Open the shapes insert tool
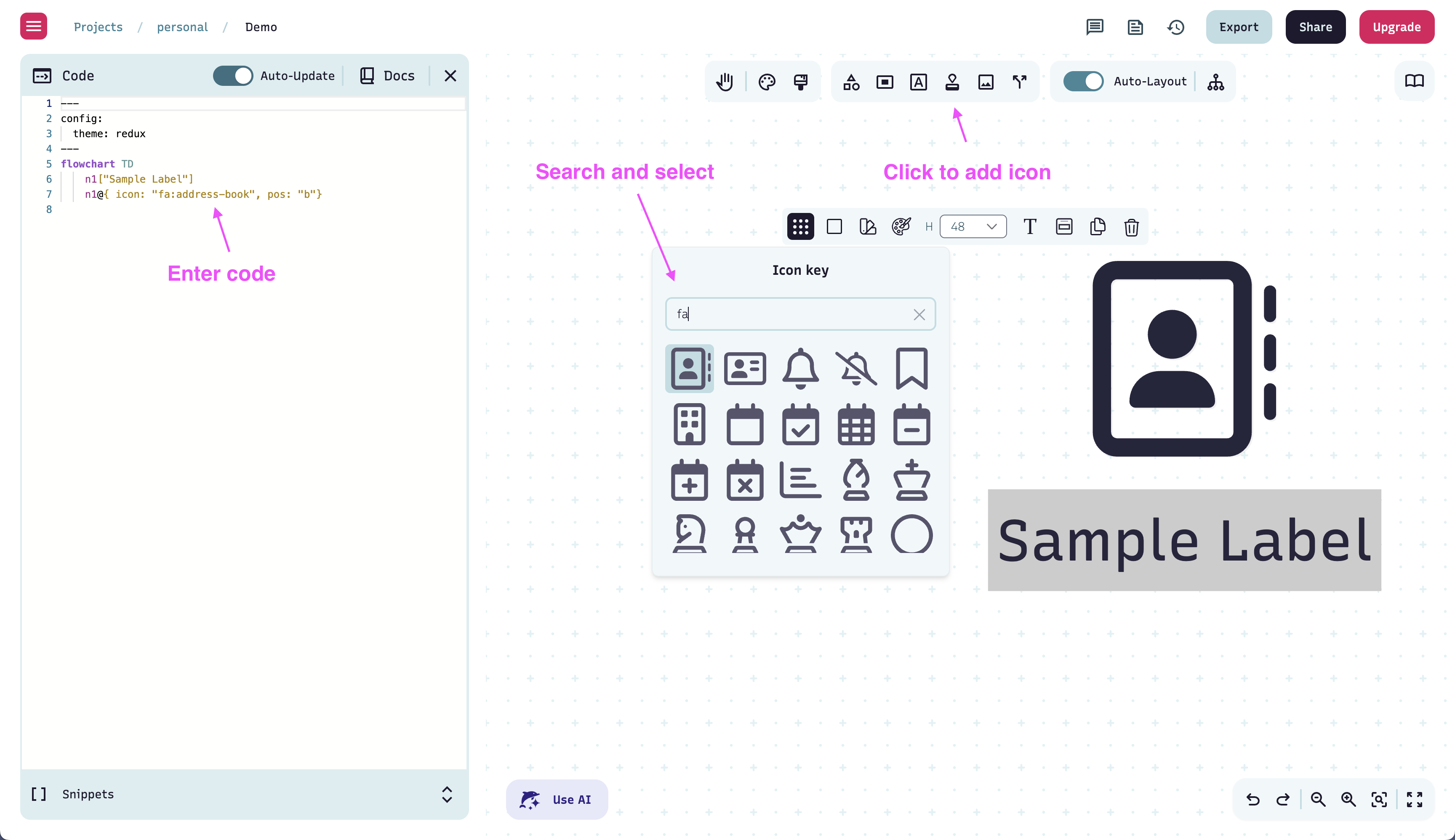1455x840 pixels. [x=852, y=81]
